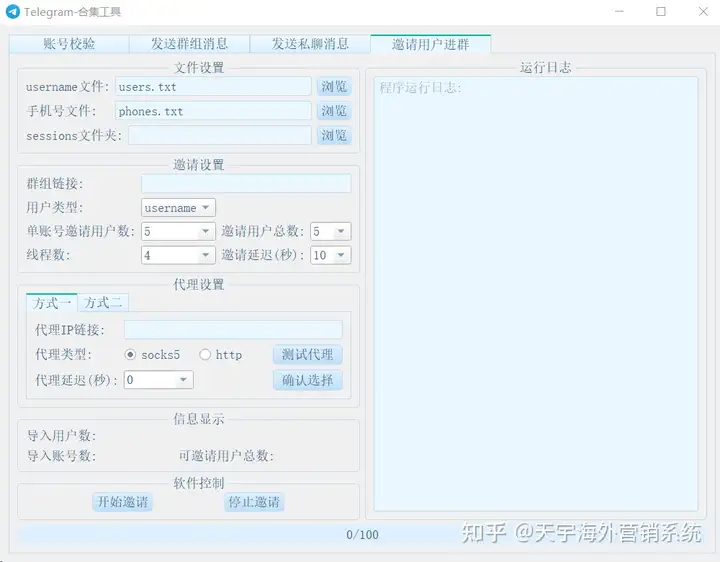Stop inviting with 停止邀请 button
This screenshot has width=720, height=562.
[x=254, y=502]
